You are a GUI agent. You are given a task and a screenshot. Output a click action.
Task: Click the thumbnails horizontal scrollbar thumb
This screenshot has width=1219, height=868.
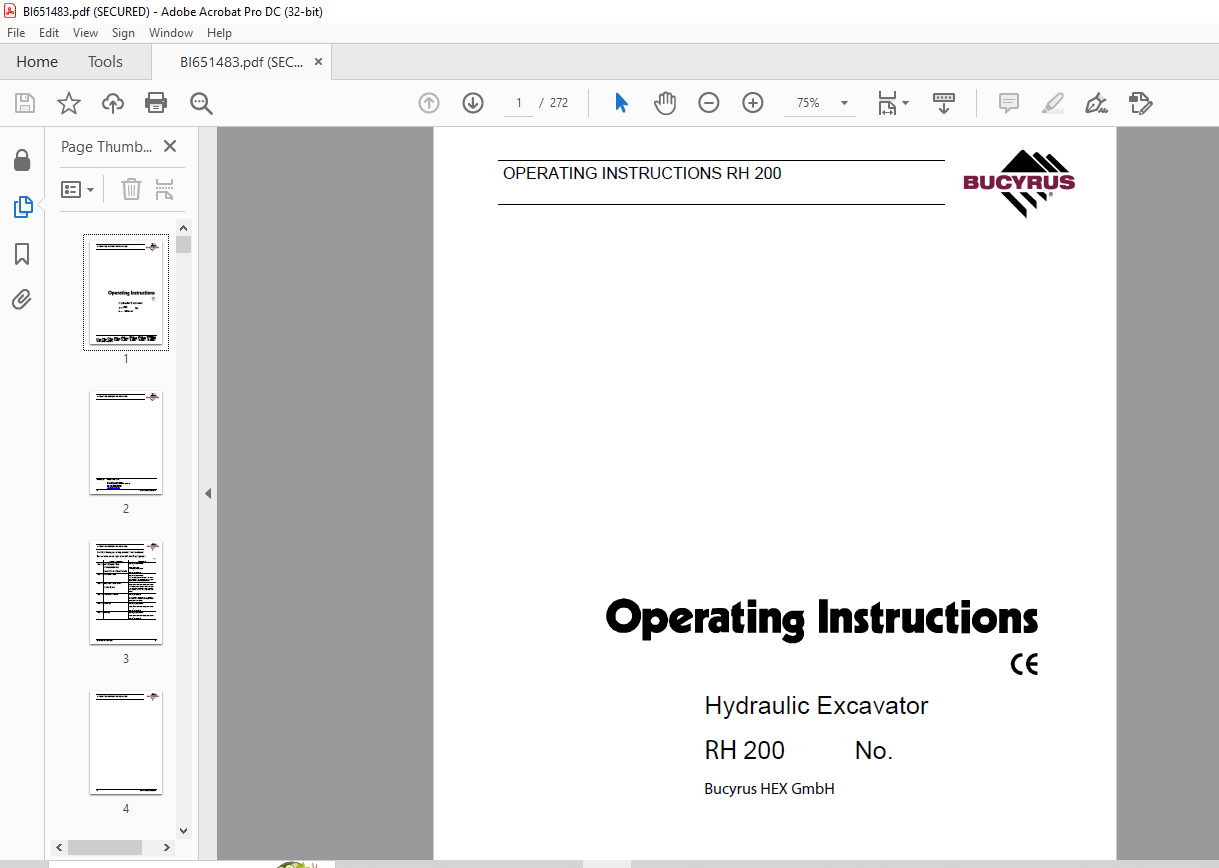click(106, 847)
